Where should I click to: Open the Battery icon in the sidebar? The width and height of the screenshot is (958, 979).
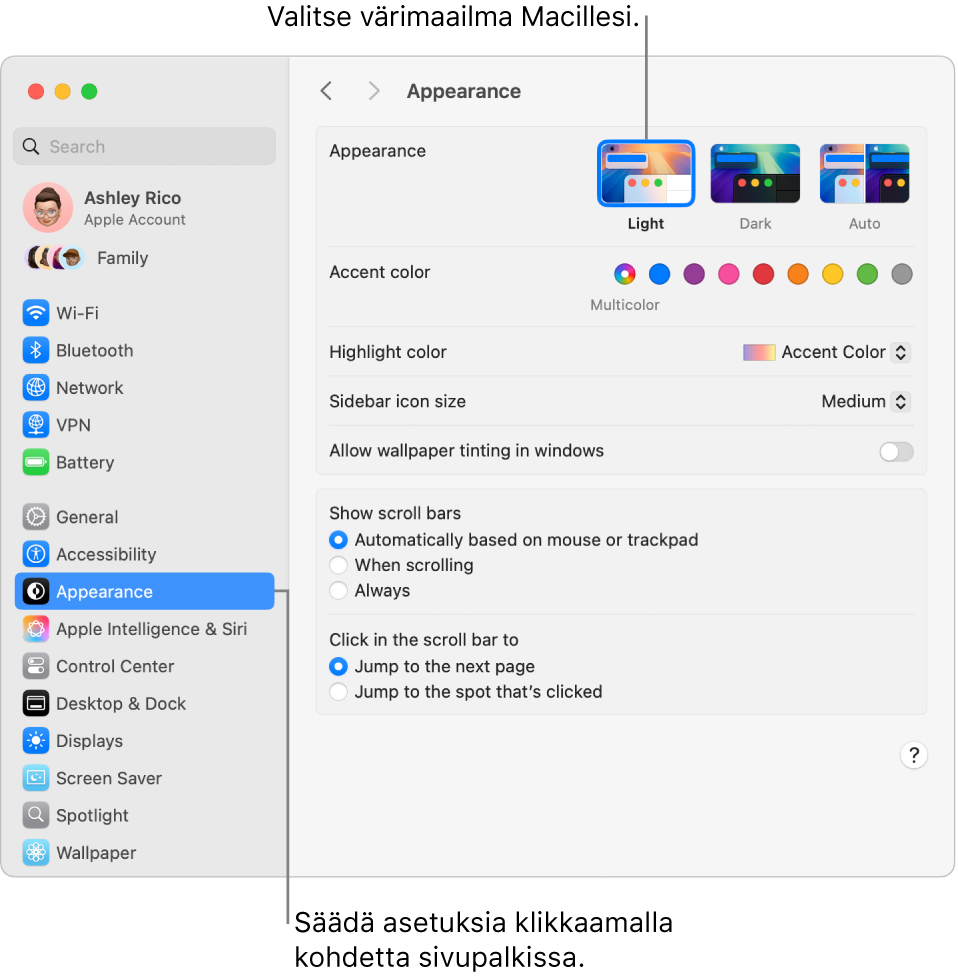36,463
